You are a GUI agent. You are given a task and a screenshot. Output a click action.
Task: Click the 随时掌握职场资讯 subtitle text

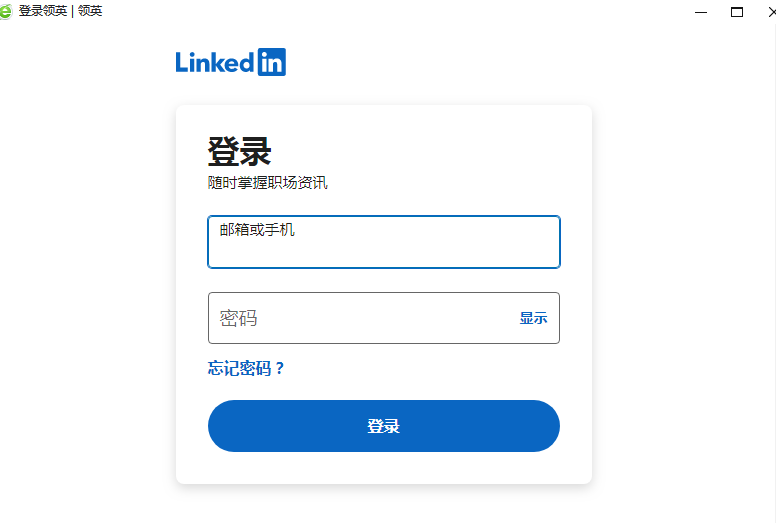[x=267, y=182]
